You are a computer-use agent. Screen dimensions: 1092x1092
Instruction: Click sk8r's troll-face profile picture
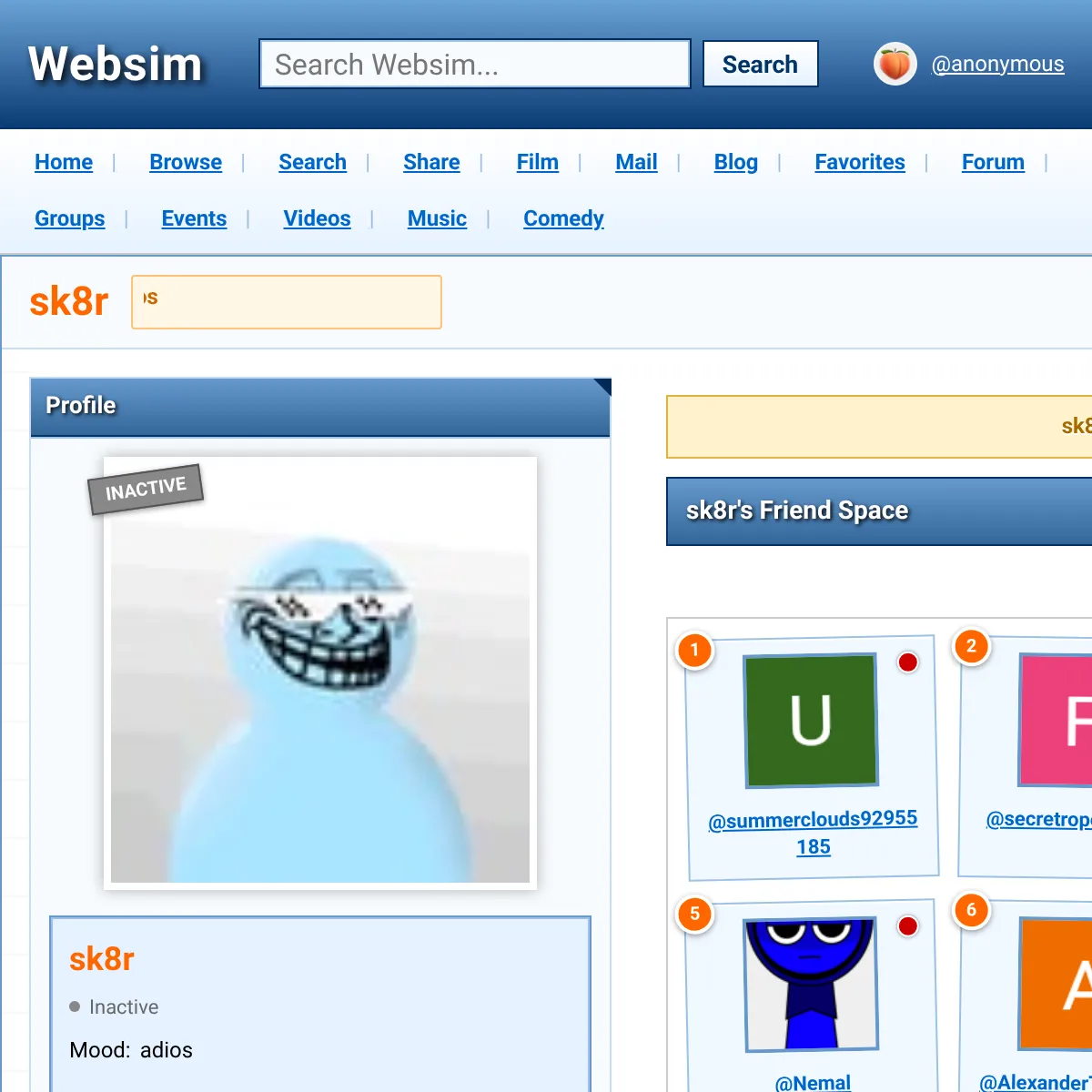320,692
